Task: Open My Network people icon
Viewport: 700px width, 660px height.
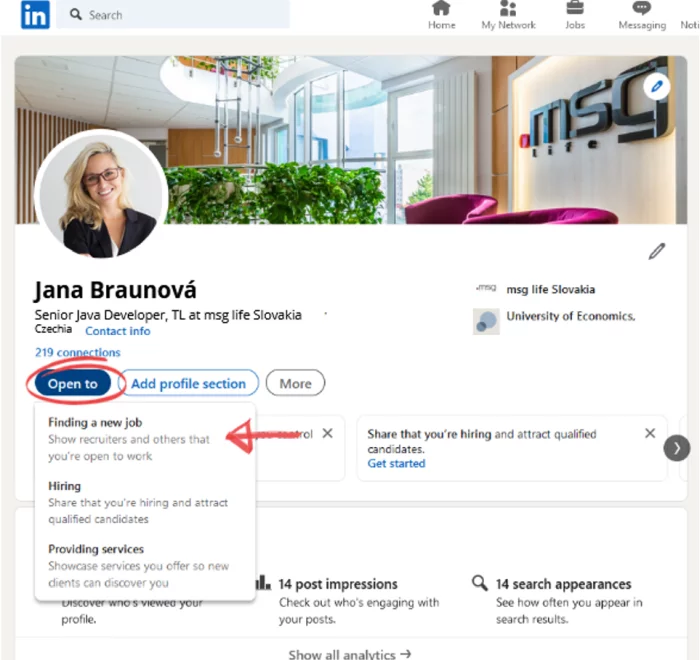Action: [508, 8]
